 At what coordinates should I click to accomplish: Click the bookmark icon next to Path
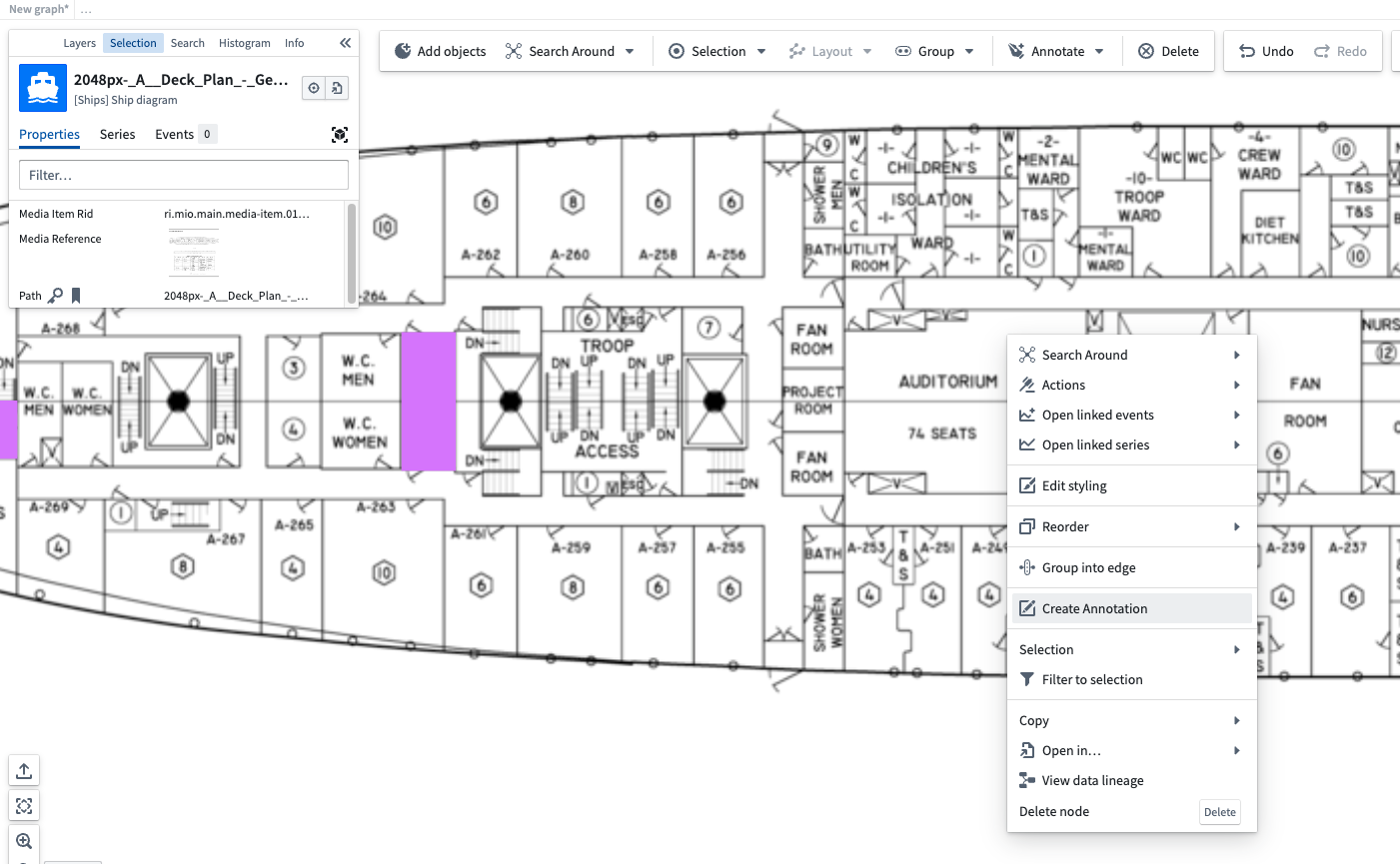point(74,296)
